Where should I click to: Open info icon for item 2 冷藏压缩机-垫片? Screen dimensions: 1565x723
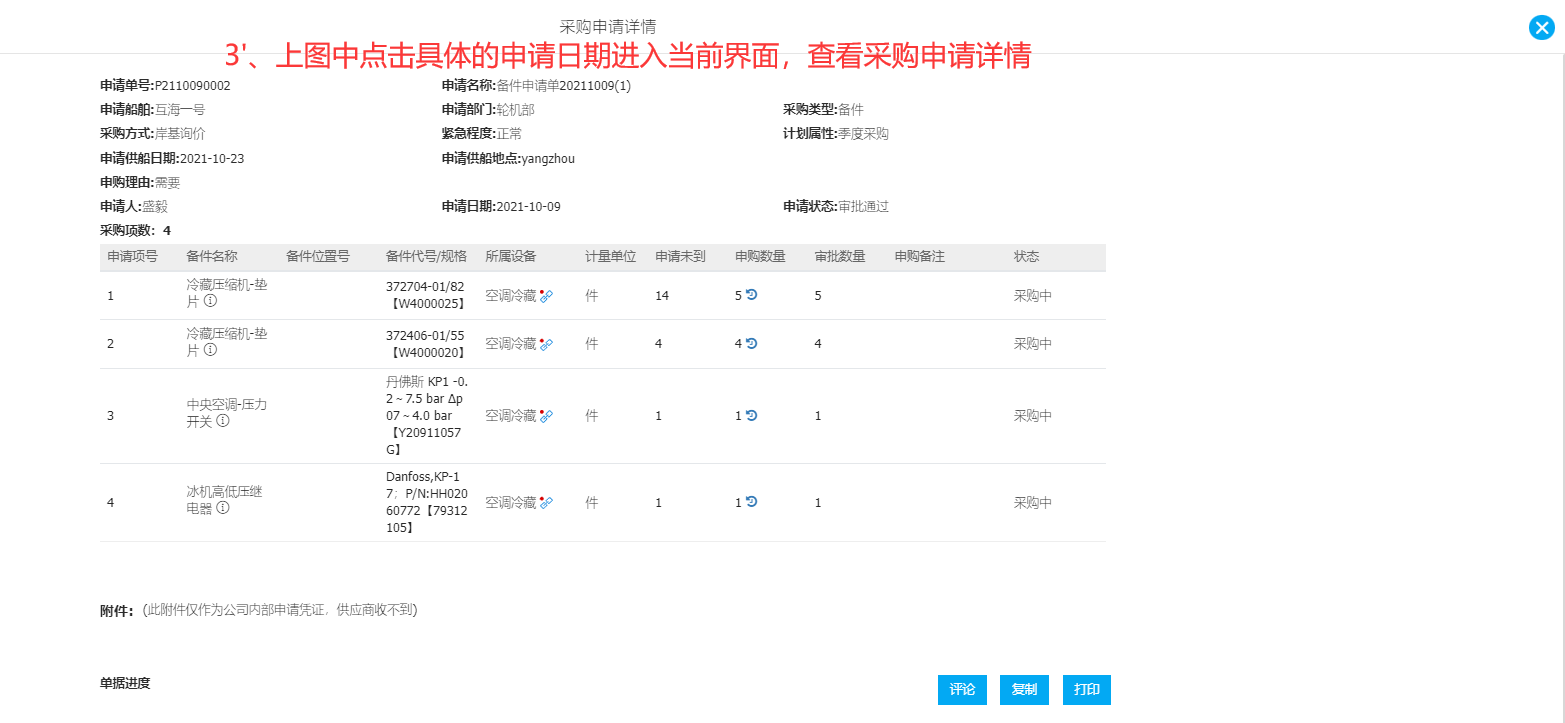[211, 350]
